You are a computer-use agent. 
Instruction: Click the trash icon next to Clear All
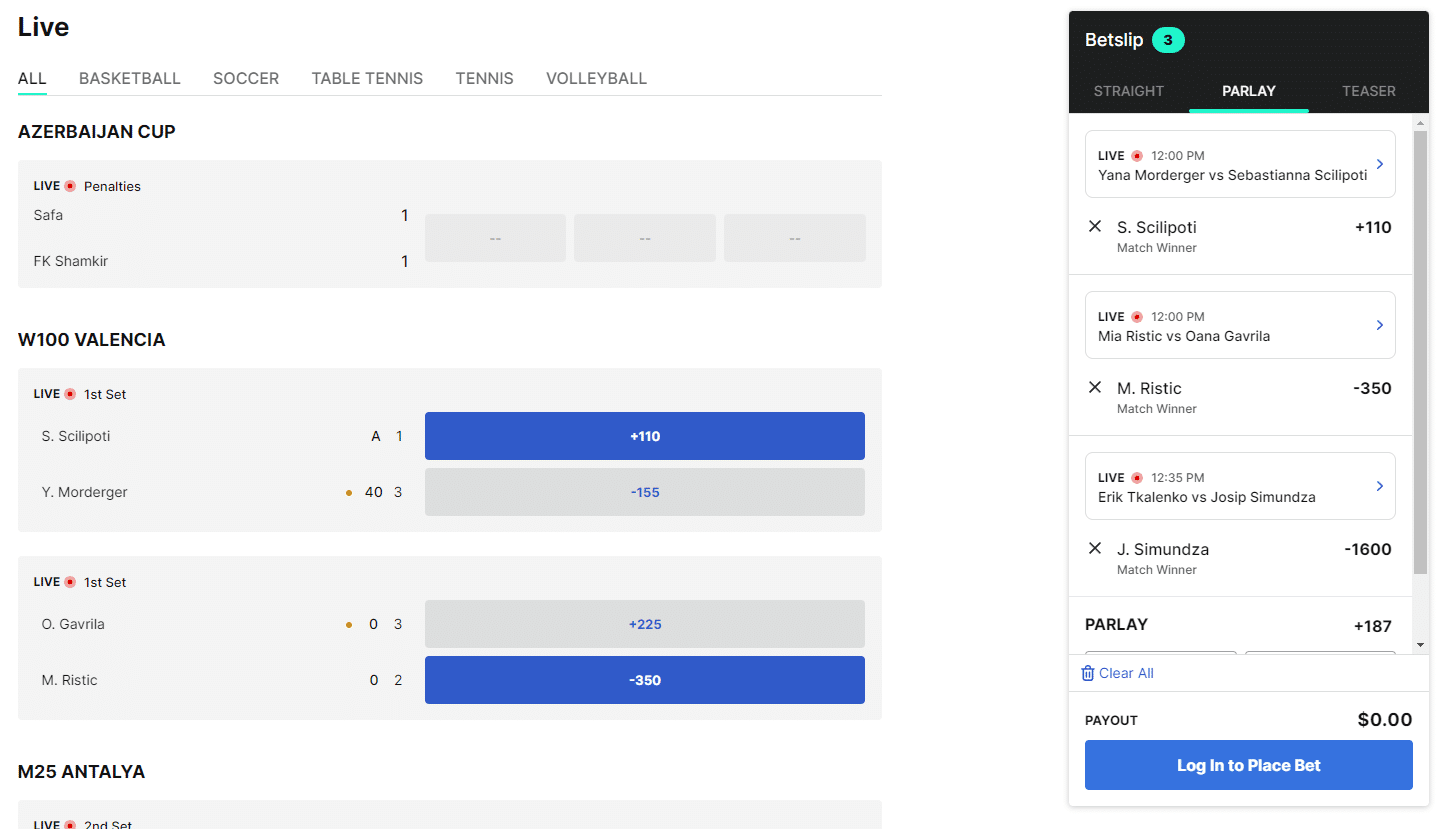[x=1088, y=673]
